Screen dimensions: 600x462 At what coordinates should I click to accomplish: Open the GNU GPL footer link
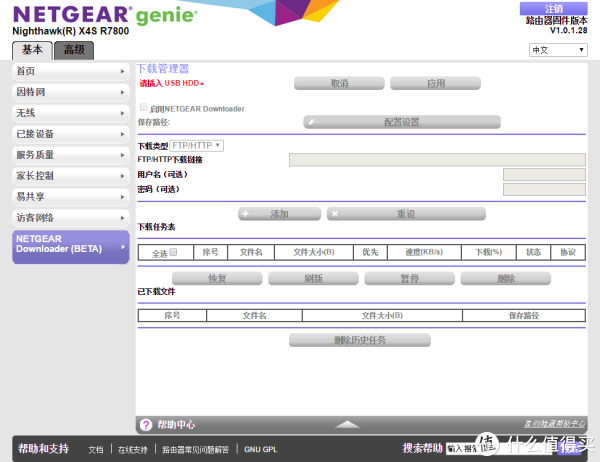tap(261, 449)
